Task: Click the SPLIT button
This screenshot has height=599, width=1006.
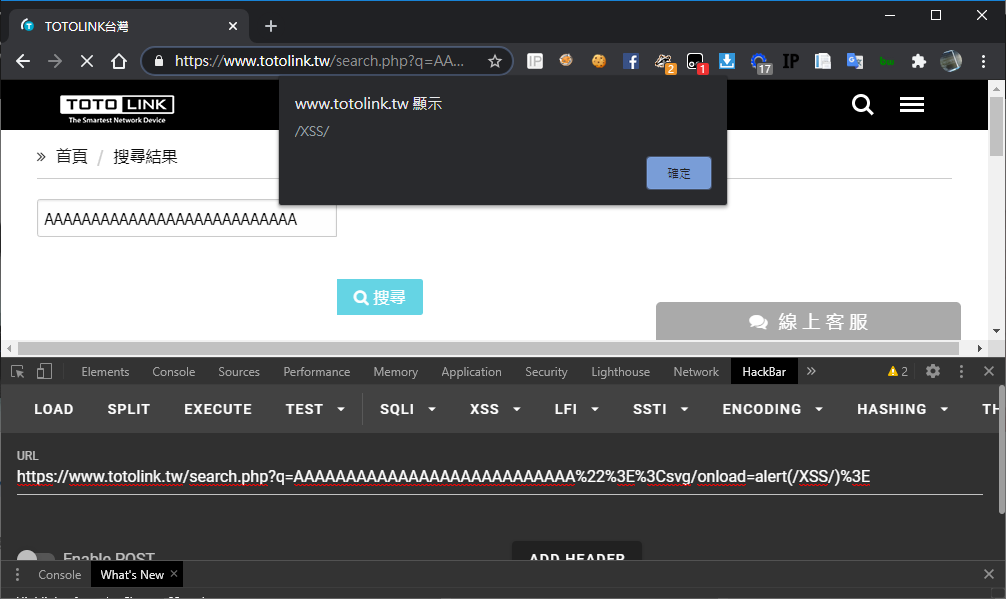Action: pos(128,409)
